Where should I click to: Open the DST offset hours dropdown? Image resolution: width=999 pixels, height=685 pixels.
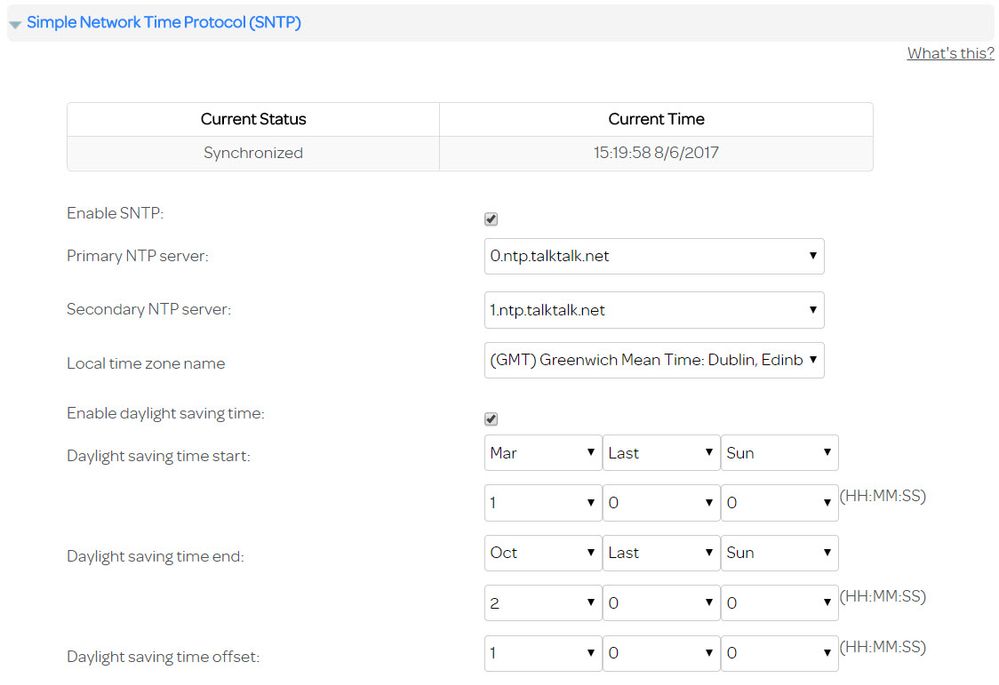point(543,653)
